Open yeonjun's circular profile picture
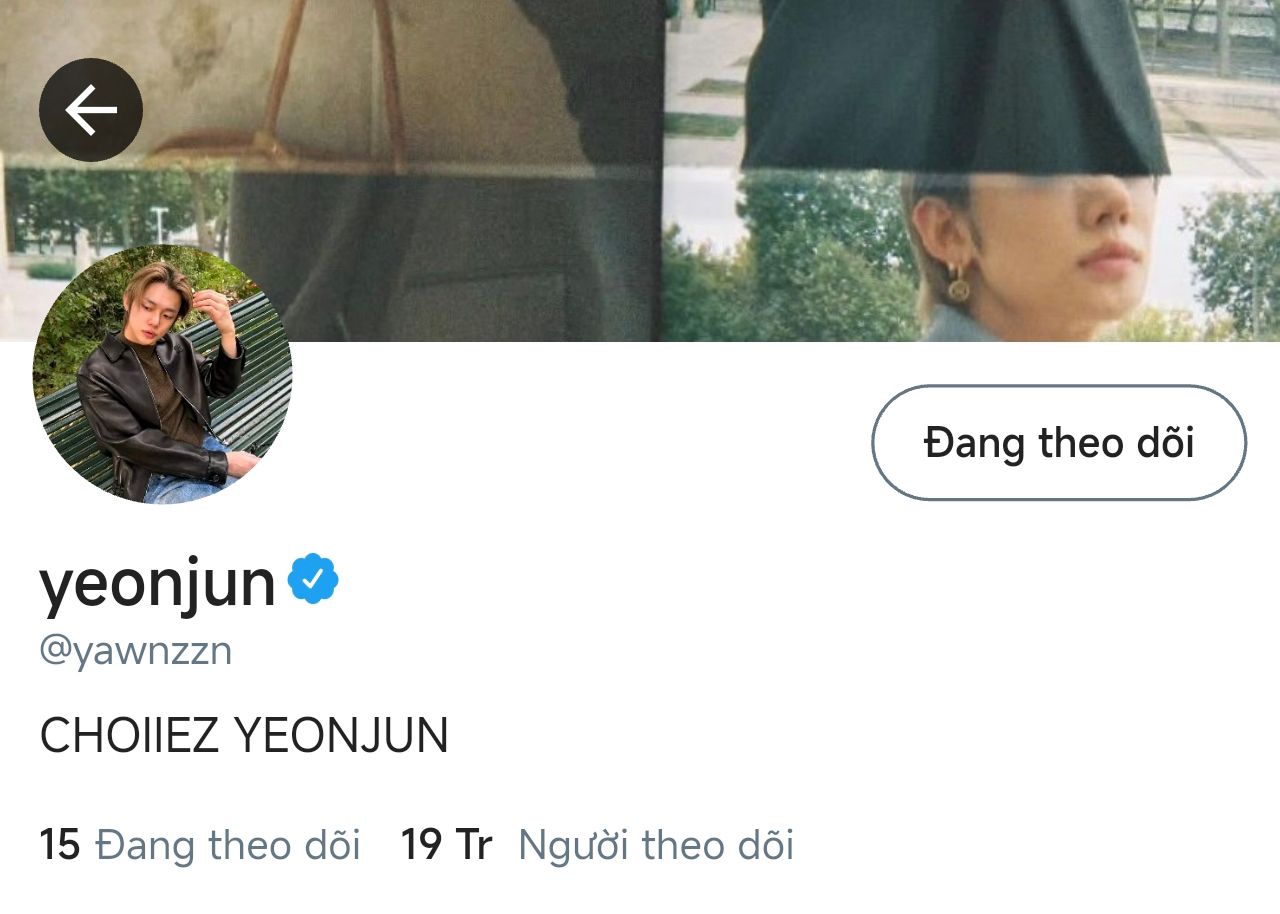Viewport: 1280px width, 914px height. [x=162, y=374]
